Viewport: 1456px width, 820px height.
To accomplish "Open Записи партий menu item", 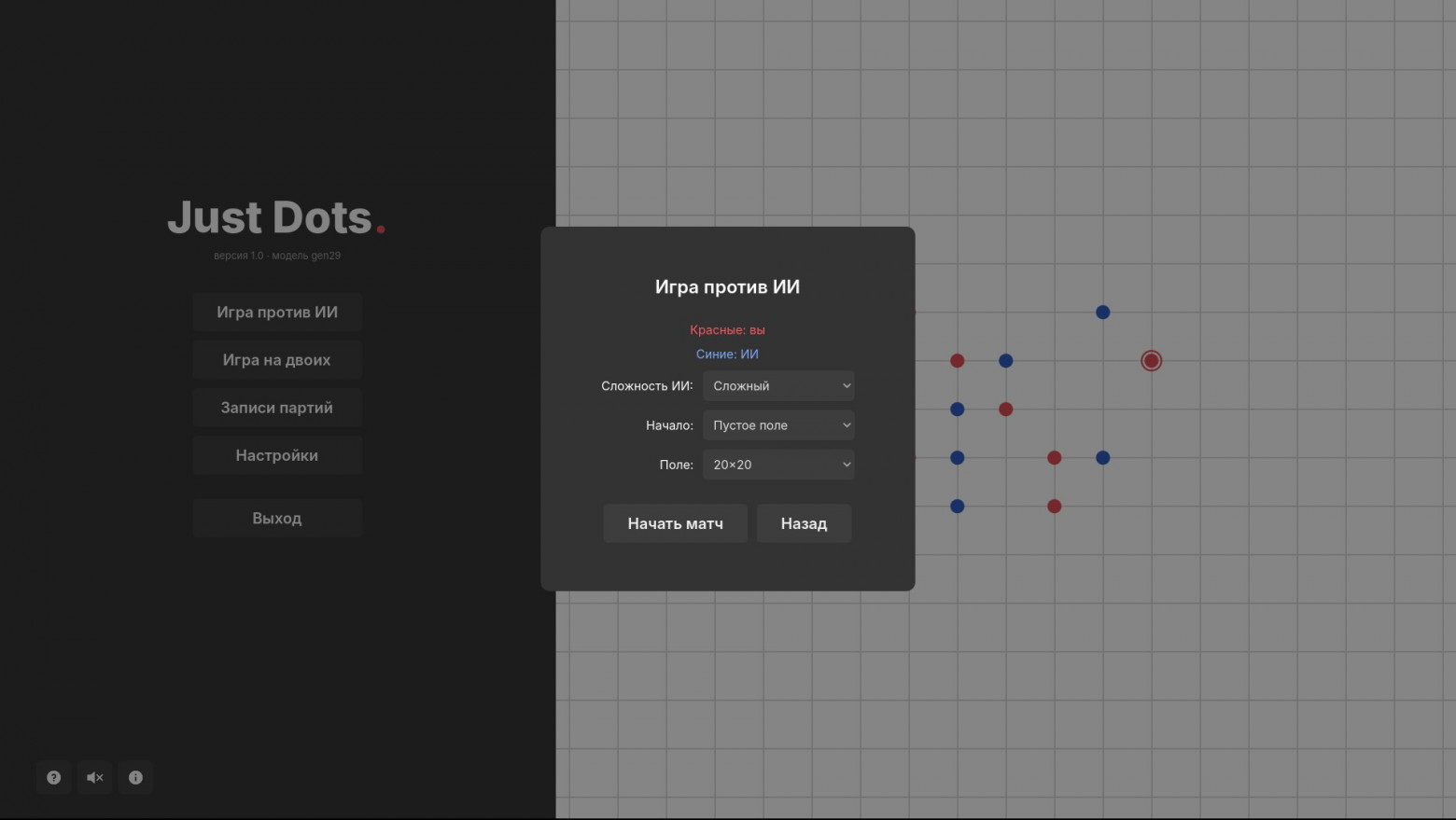I will point(277,407).
